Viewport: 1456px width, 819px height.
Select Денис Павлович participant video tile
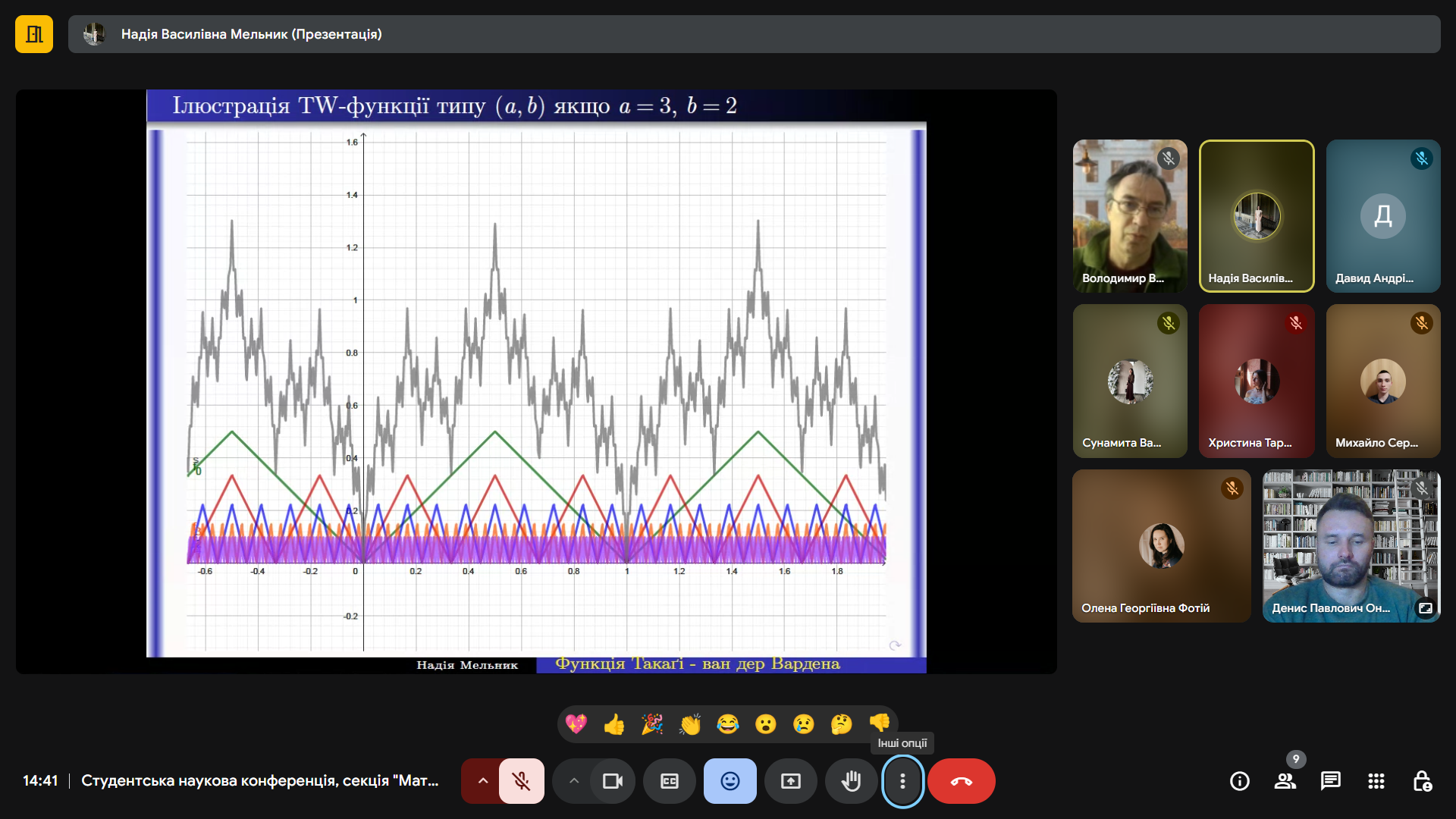click(x=1351, y=546)
